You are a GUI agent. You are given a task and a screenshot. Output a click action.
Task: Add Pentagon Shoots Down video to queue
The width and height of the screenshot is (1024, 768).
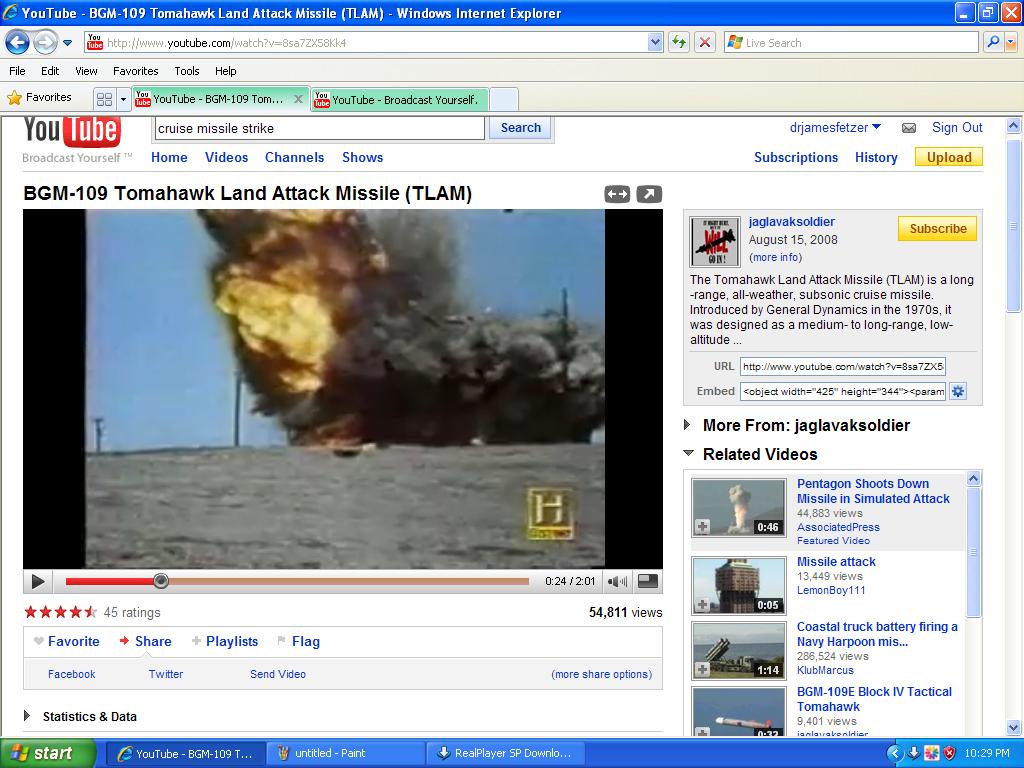pyautogui.click(x=703, y=526)
